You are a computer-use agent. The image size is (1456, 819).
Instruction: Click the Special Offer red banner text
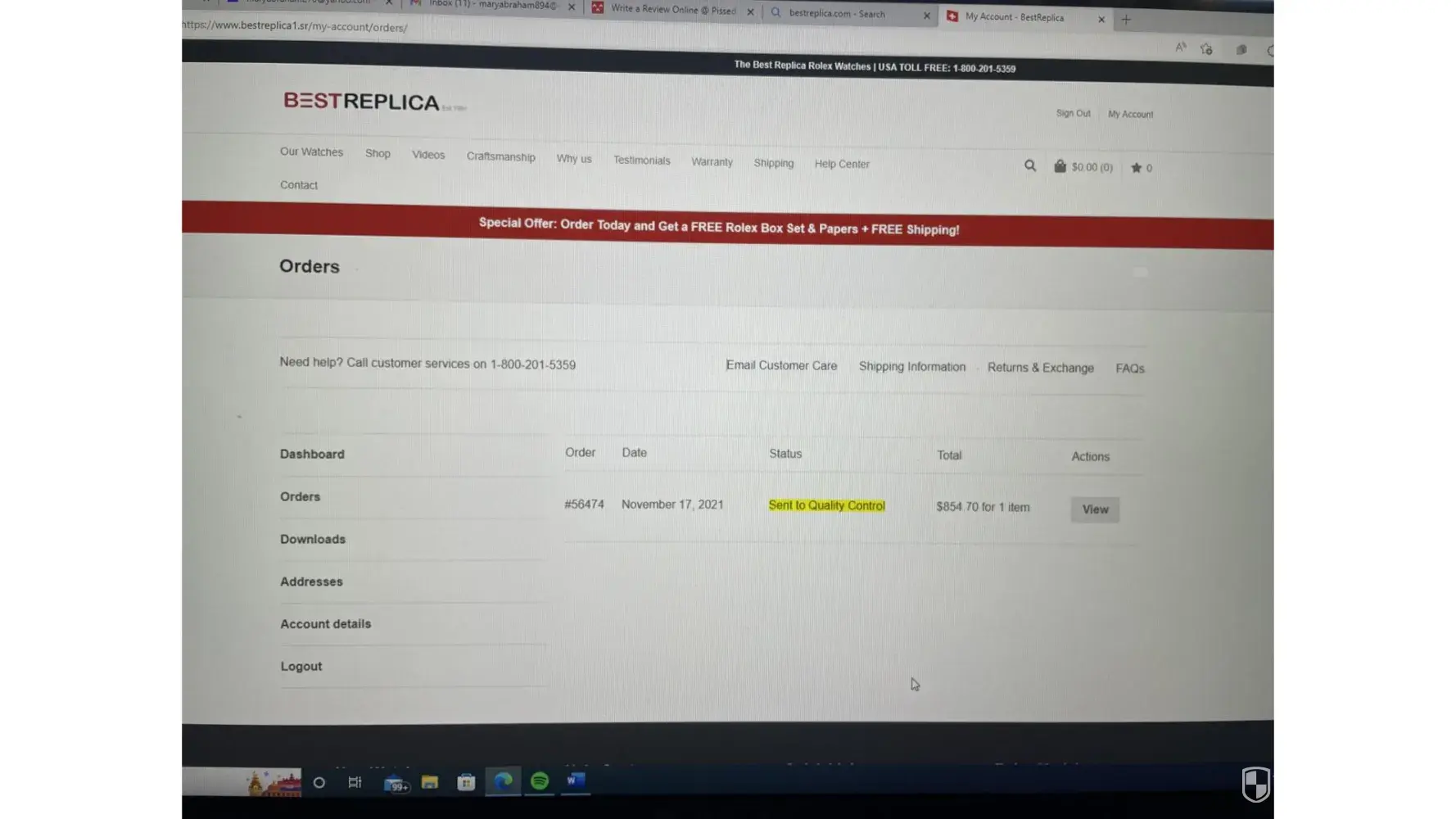719,226
